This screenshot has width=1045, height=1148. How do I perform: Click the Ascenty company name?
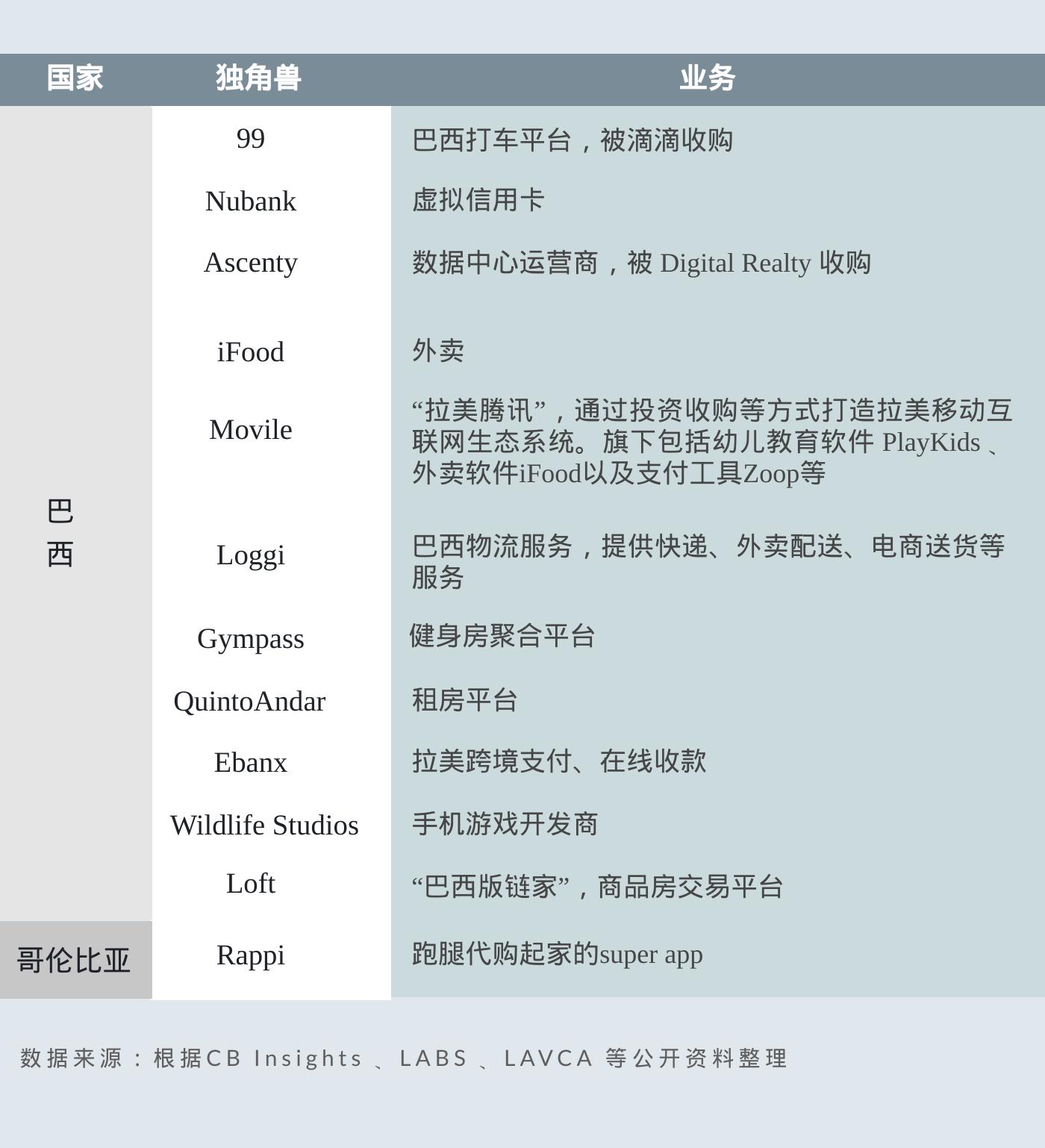coord(251,263)
